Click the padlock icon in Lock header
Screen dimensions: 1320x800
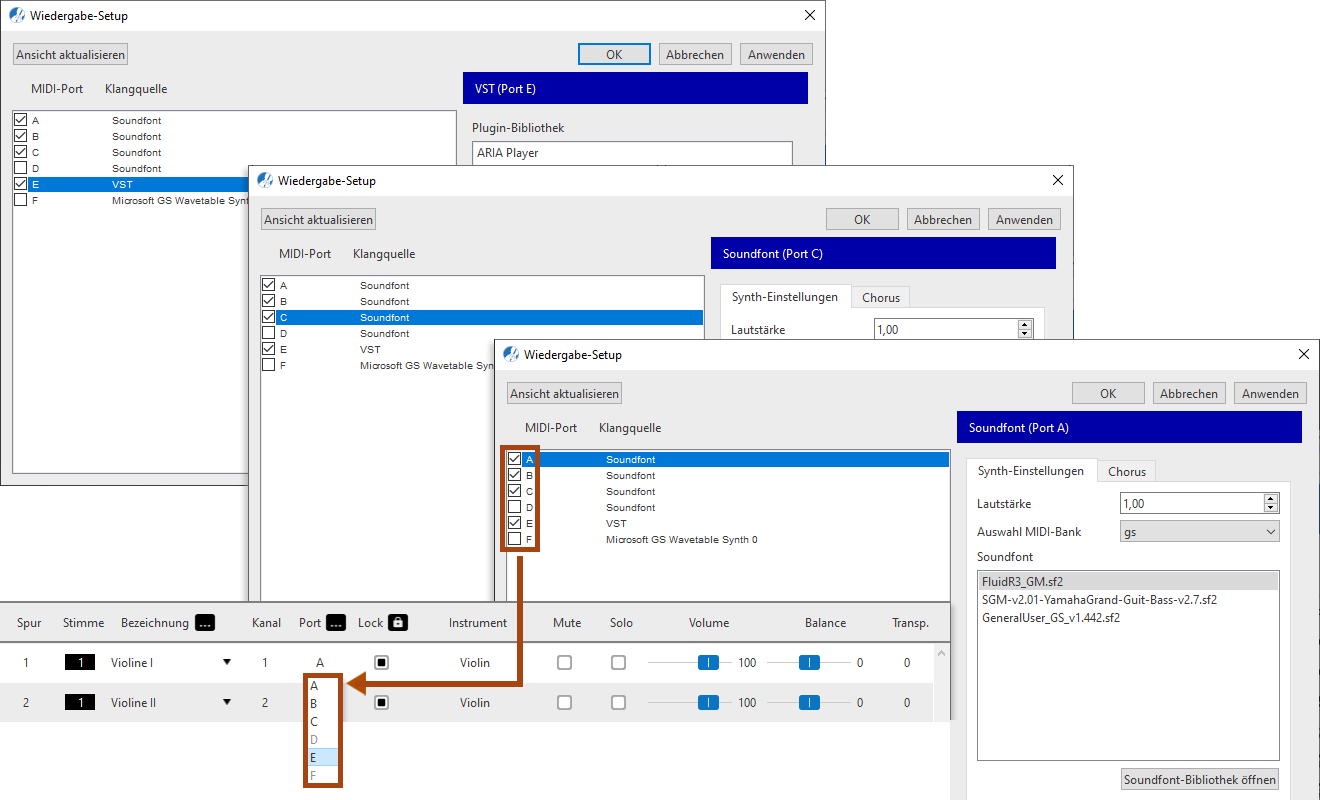coord(398,622)
